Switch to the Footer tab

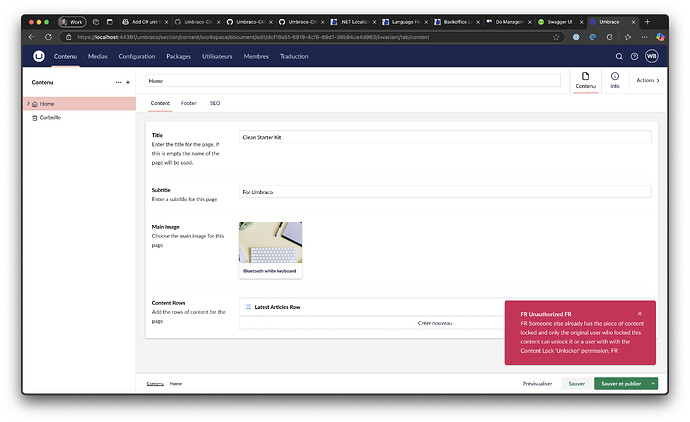pos(188,103)
